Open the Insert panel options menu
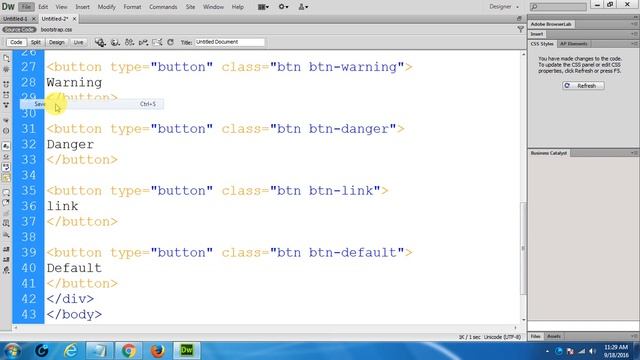Image resolution: width=640 pixels, height=360 pixels. point(634,34)
